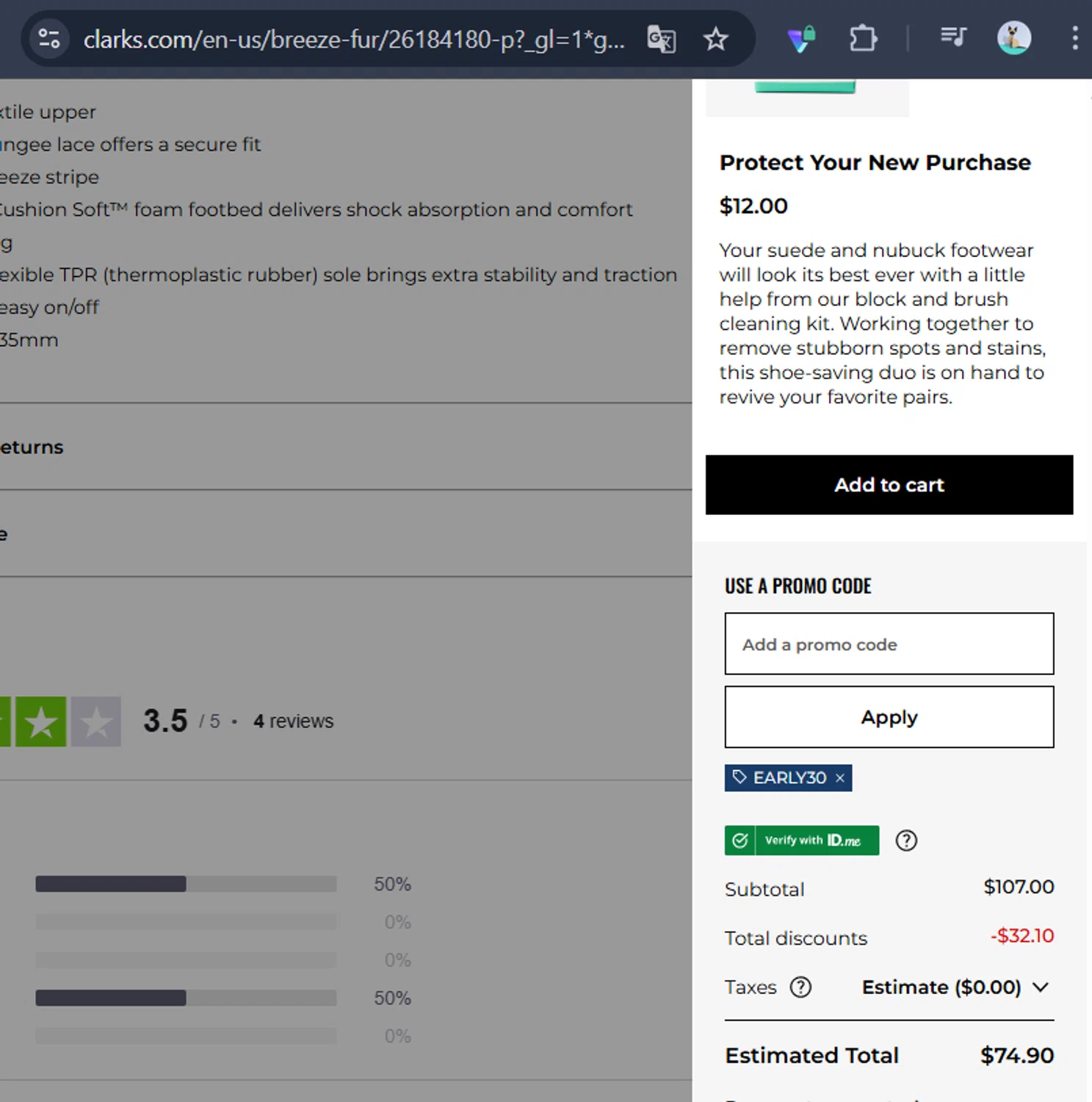1092x1102 pixels.
Task: Remove the EARLY30 promo code tag
Action: (839, 778)
